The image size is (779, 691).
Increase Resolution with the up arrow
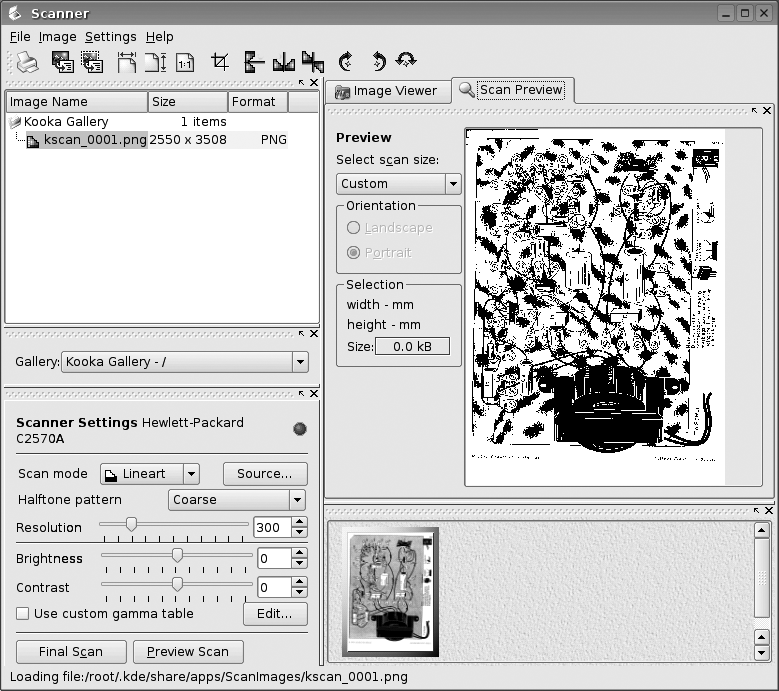coord(299,522)
